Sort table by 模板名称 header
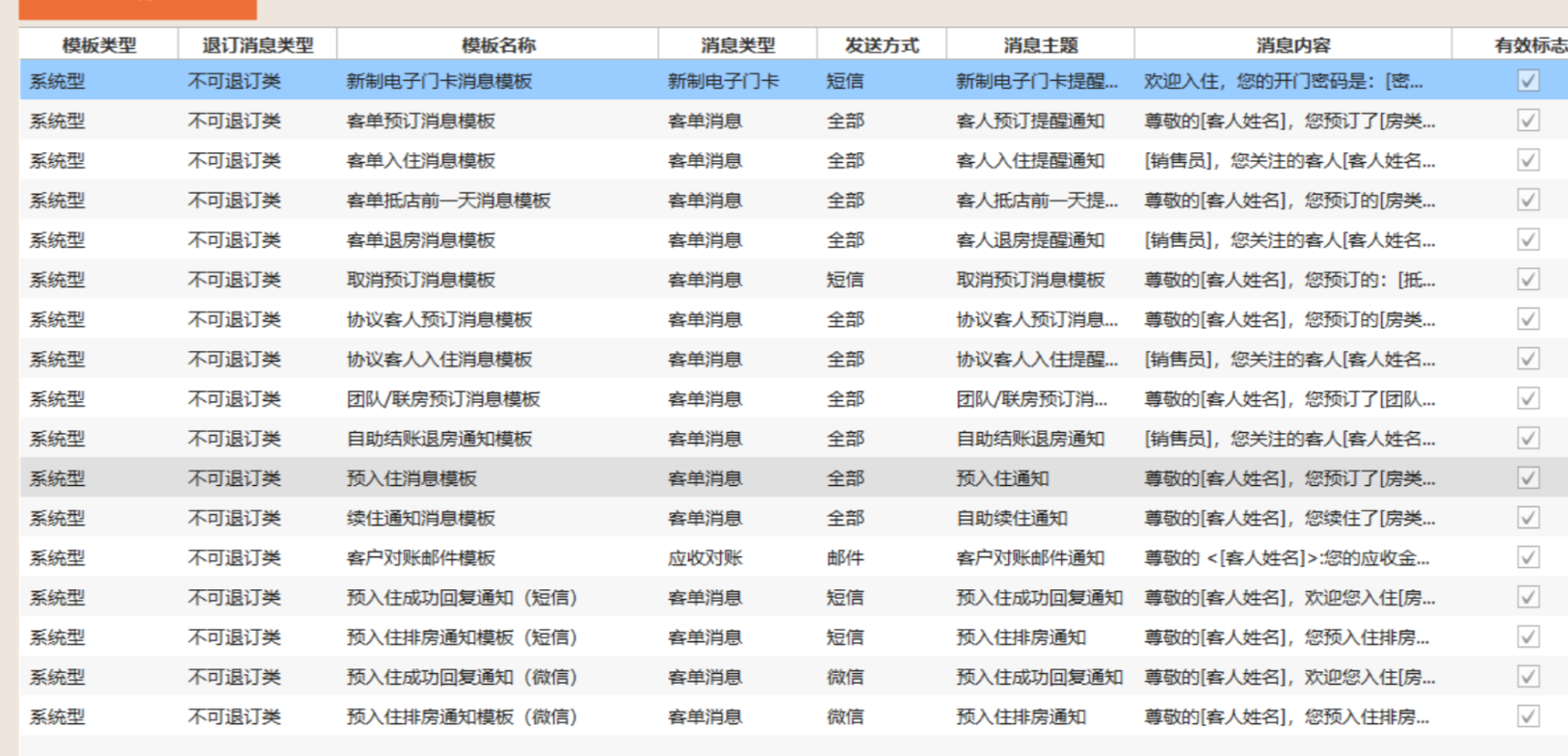This screenshot has width=1568, height=756. pyautogui.click(x=497, y=45)
